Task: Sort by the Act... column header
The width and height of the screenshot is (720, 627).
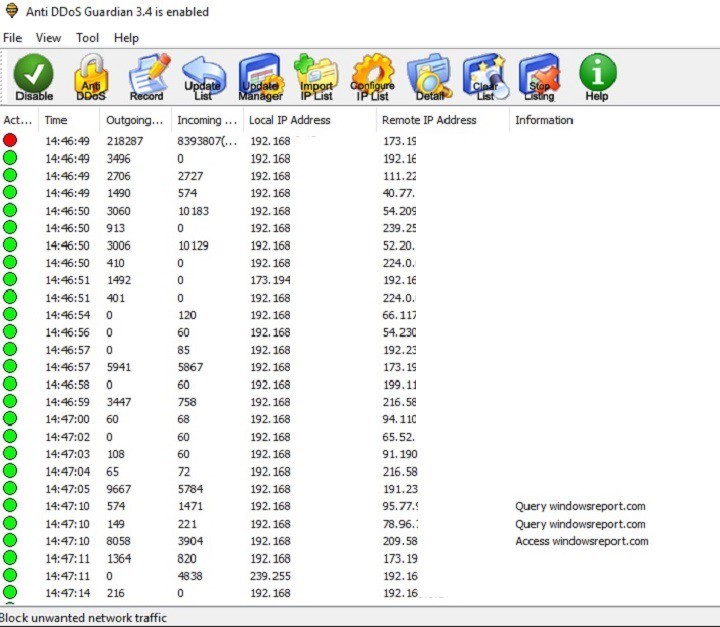Action: pyautogui.click(x=18, y=120)
